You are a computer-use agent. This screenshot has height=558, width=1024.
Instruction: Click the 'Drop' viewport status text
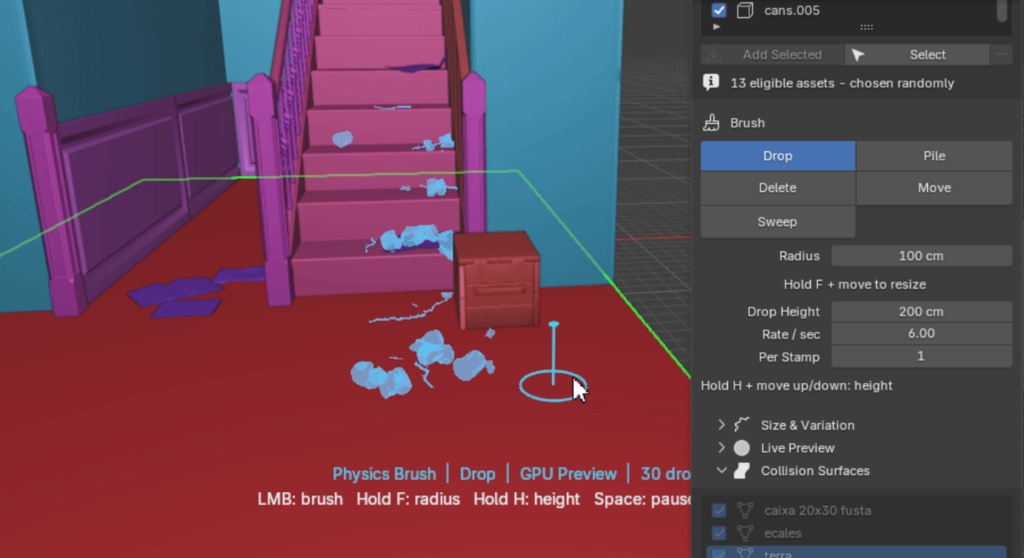[x=477, y=474]
